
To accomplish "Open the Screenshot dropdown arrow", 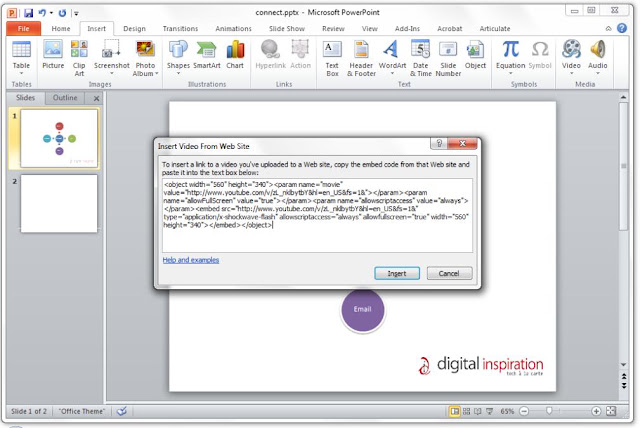I will point(111,73).
